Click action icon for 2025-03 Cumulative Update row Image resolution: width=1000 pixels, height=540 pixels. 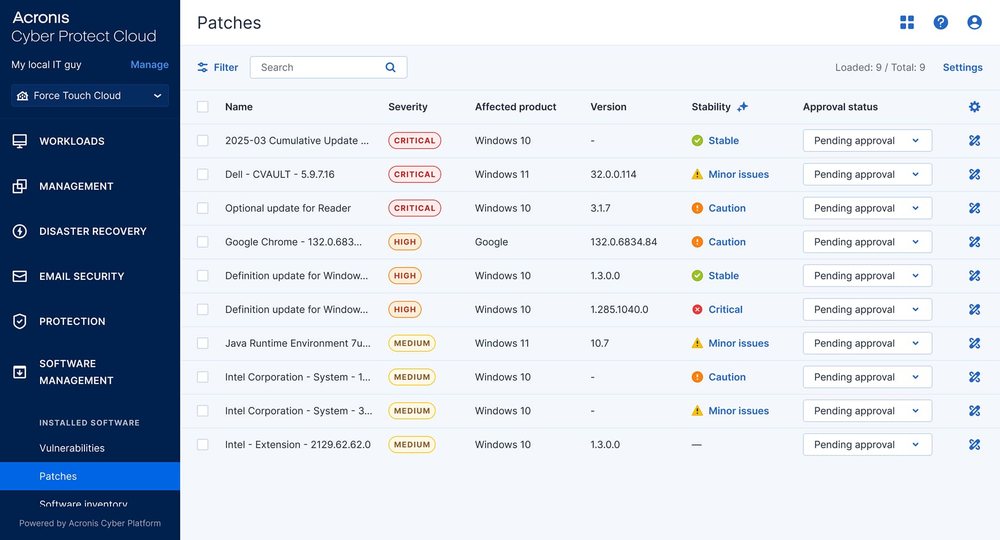(x=974, y=141)
